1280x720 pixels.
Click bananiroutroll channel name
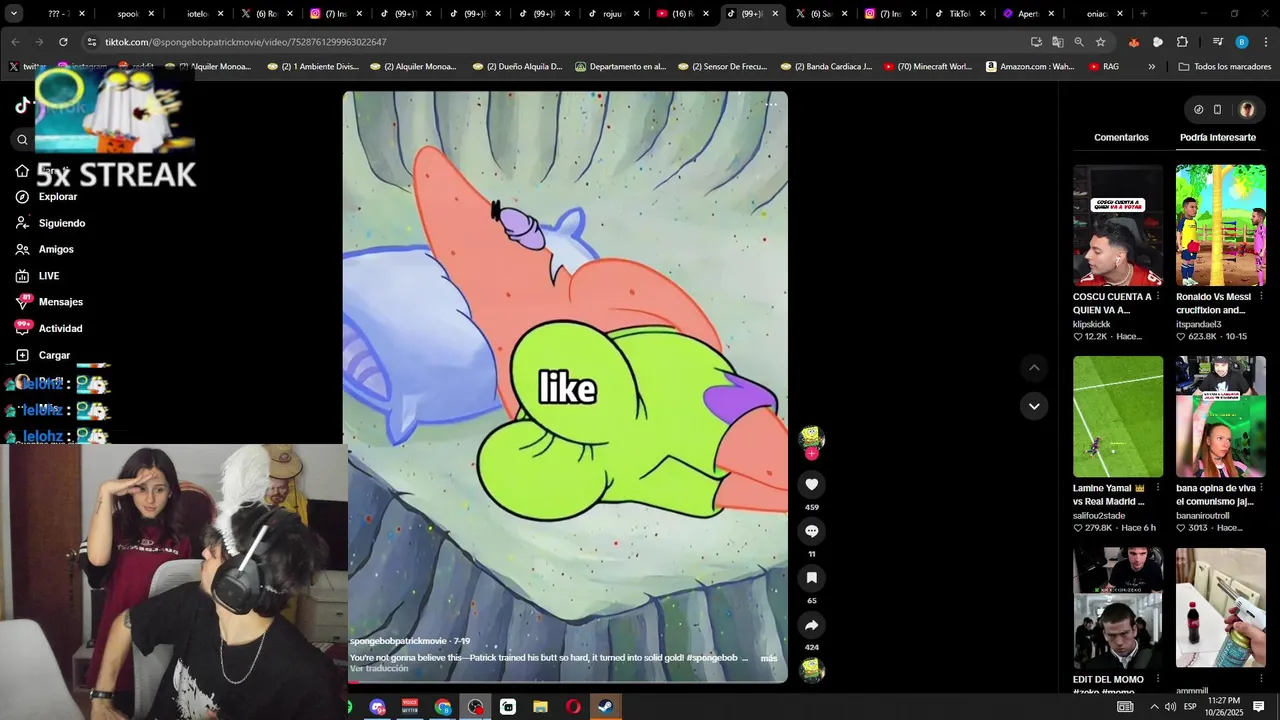[1203, 516]
